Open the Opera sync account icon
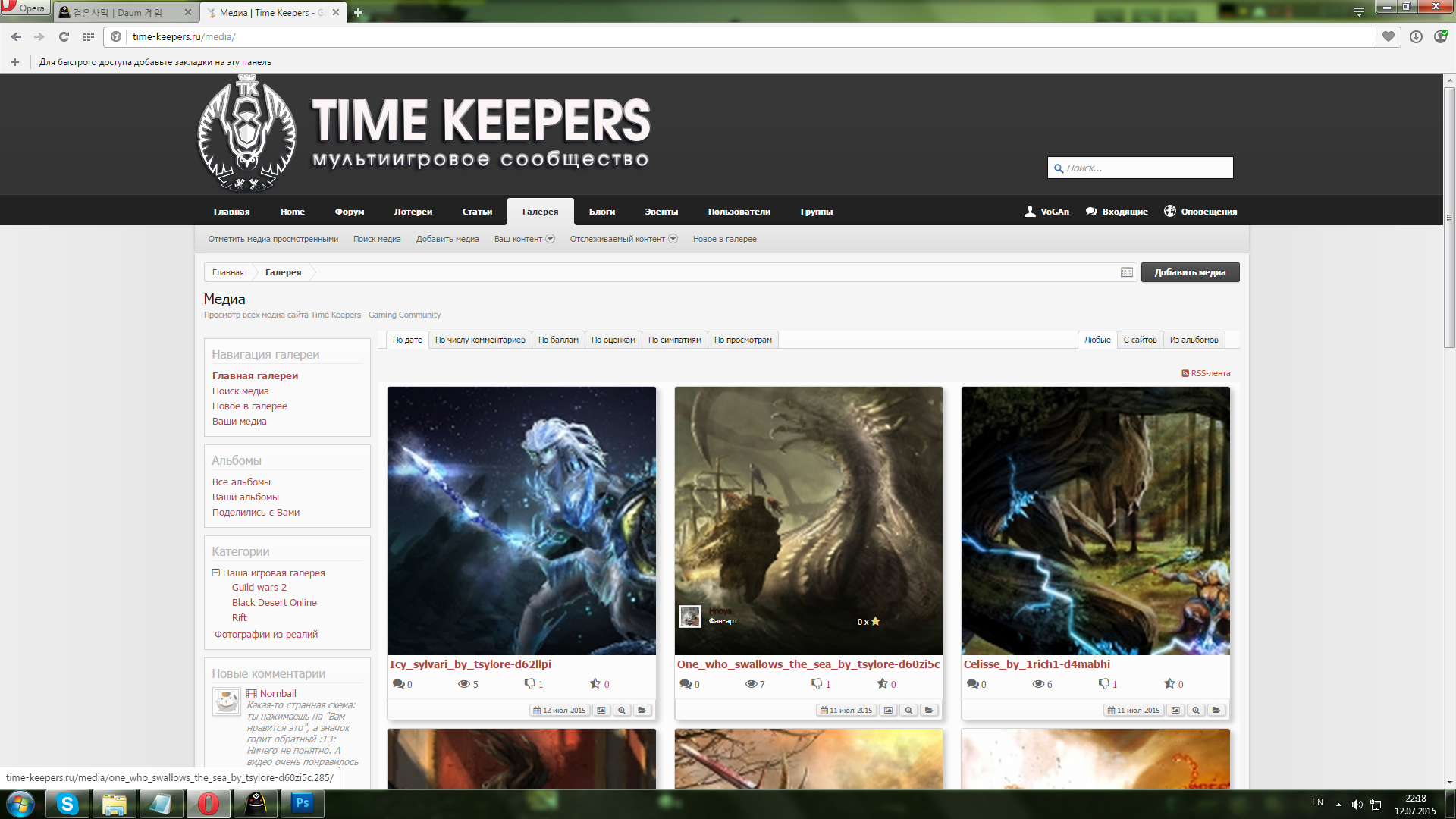1456x819 pixels. [1440, 36]
